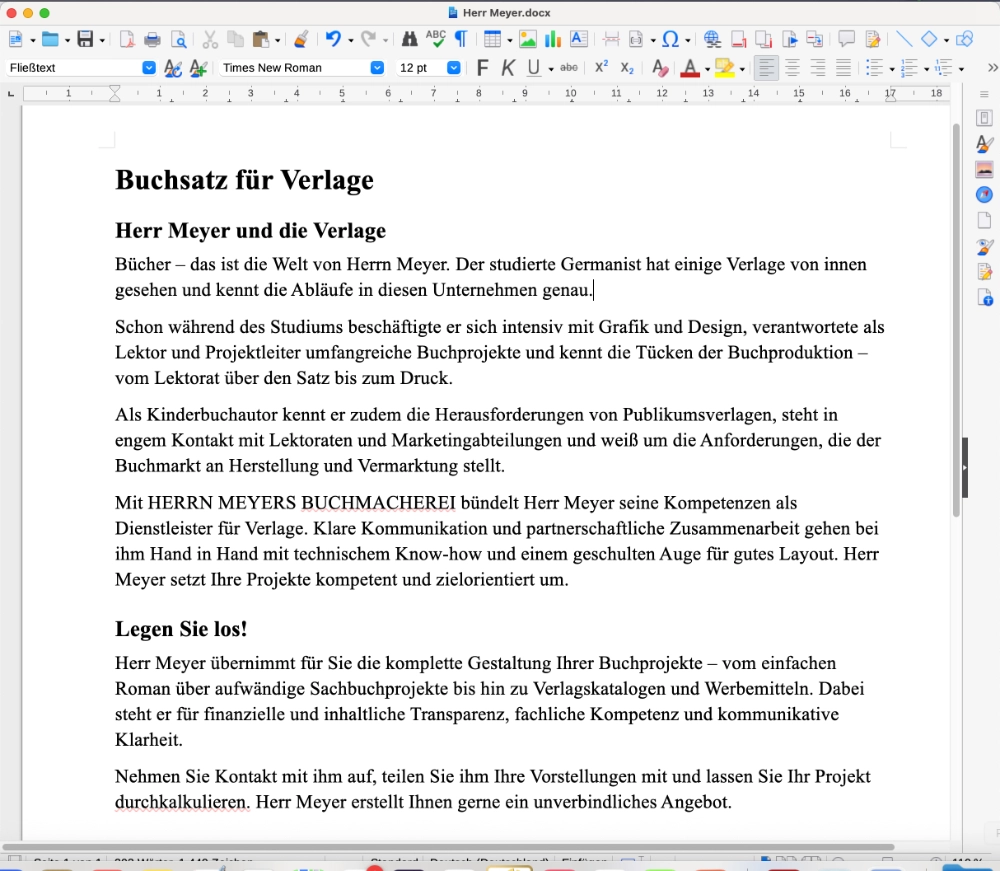1000x871 pixels.
Task: Insert a footnote
Action: 739,40
